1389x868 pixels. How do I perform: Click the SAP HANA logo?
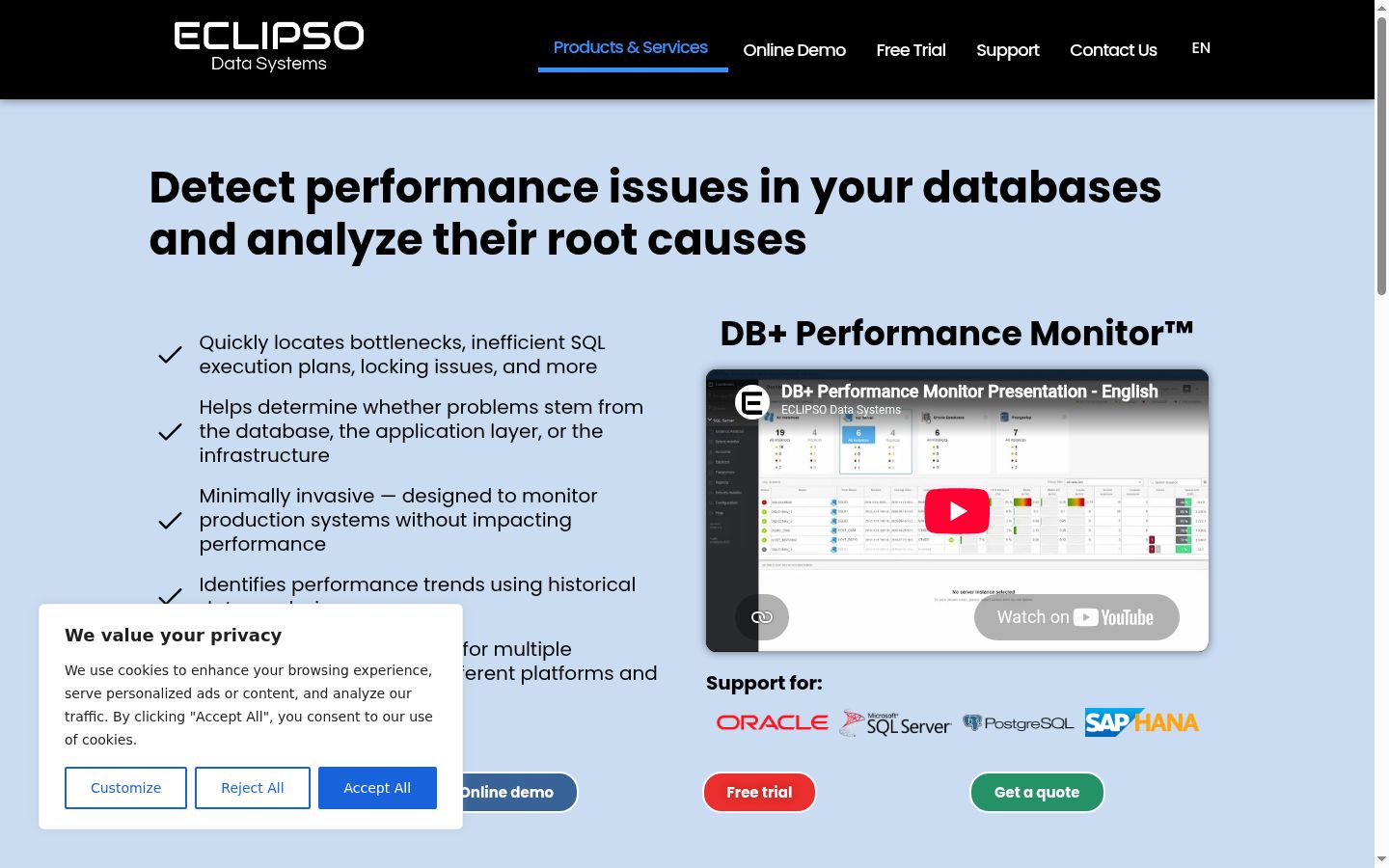(1142, 722)
